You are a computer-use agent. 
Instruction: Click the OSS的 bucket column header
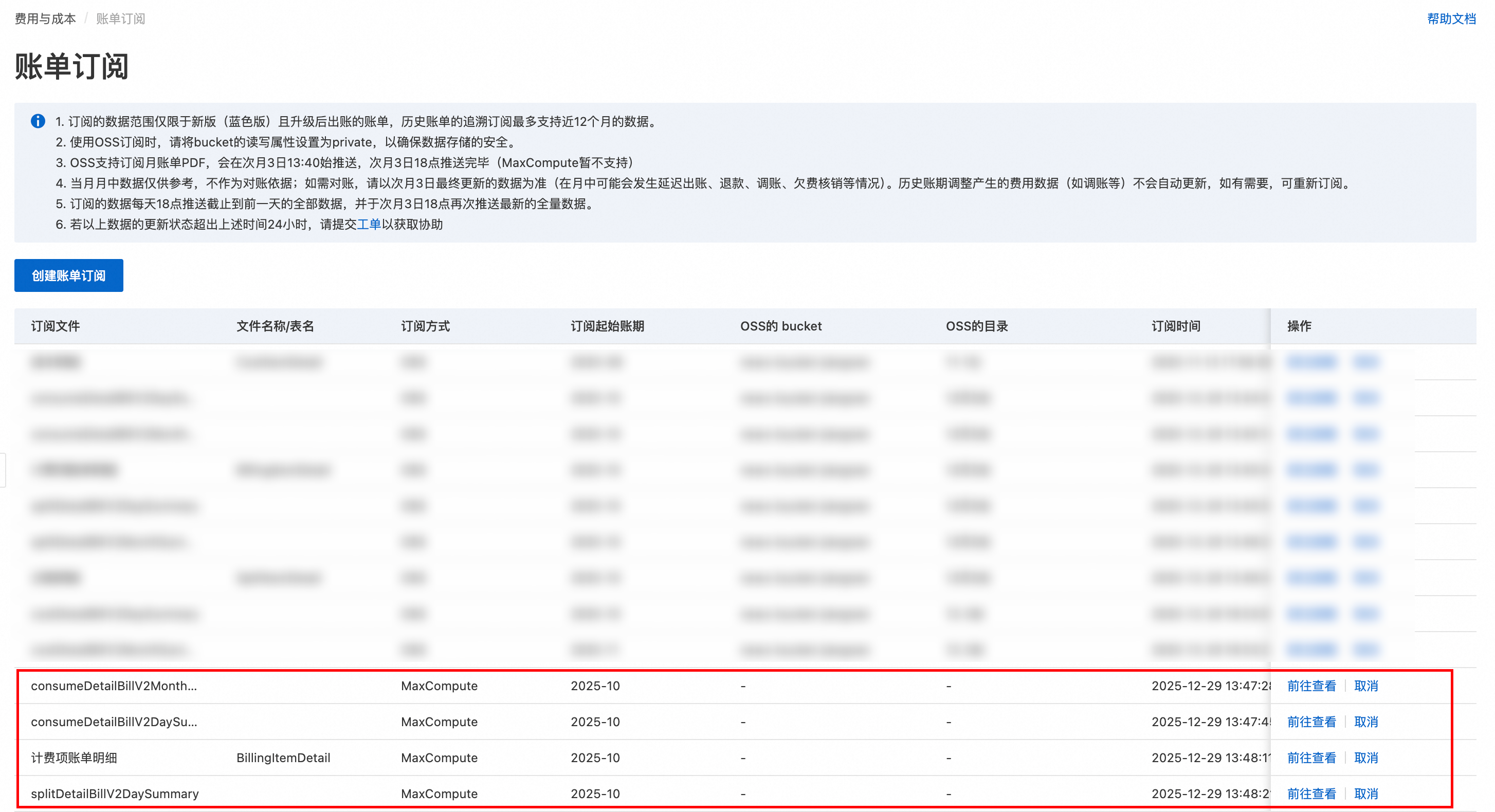780,326
